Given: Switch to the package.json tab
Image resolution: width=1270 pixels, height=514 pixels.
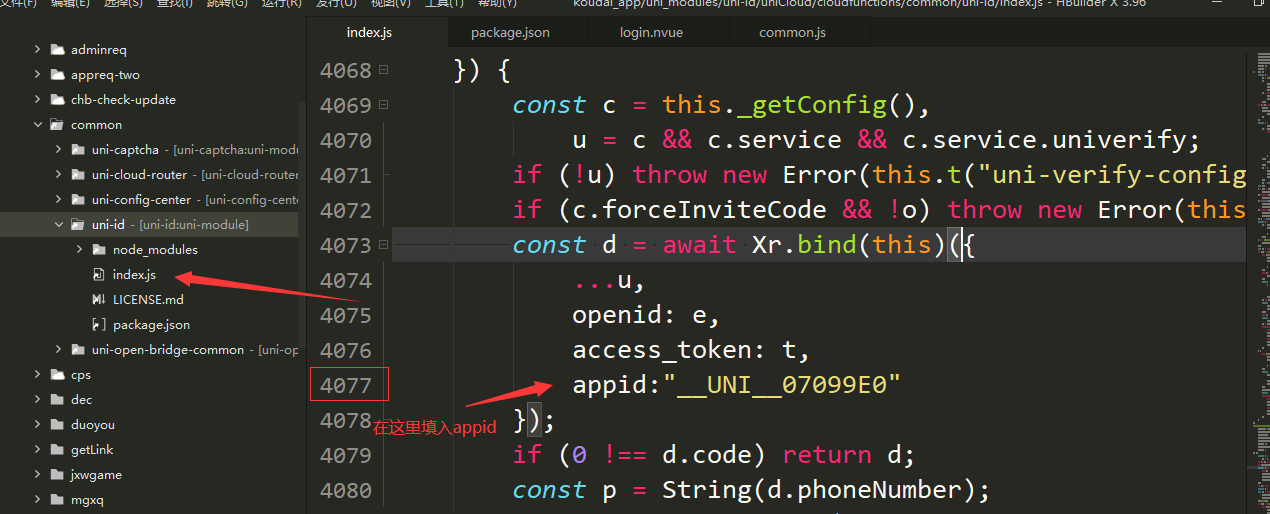Looking at the screenshot, I should (510, 33).
